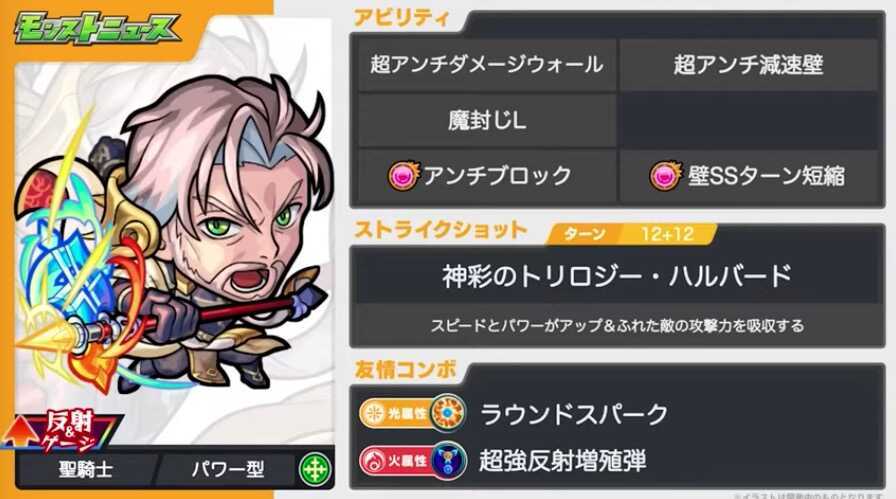Tap the pink-haired character illustration
The width and height of the screenshot is (896, 499).
171,234
